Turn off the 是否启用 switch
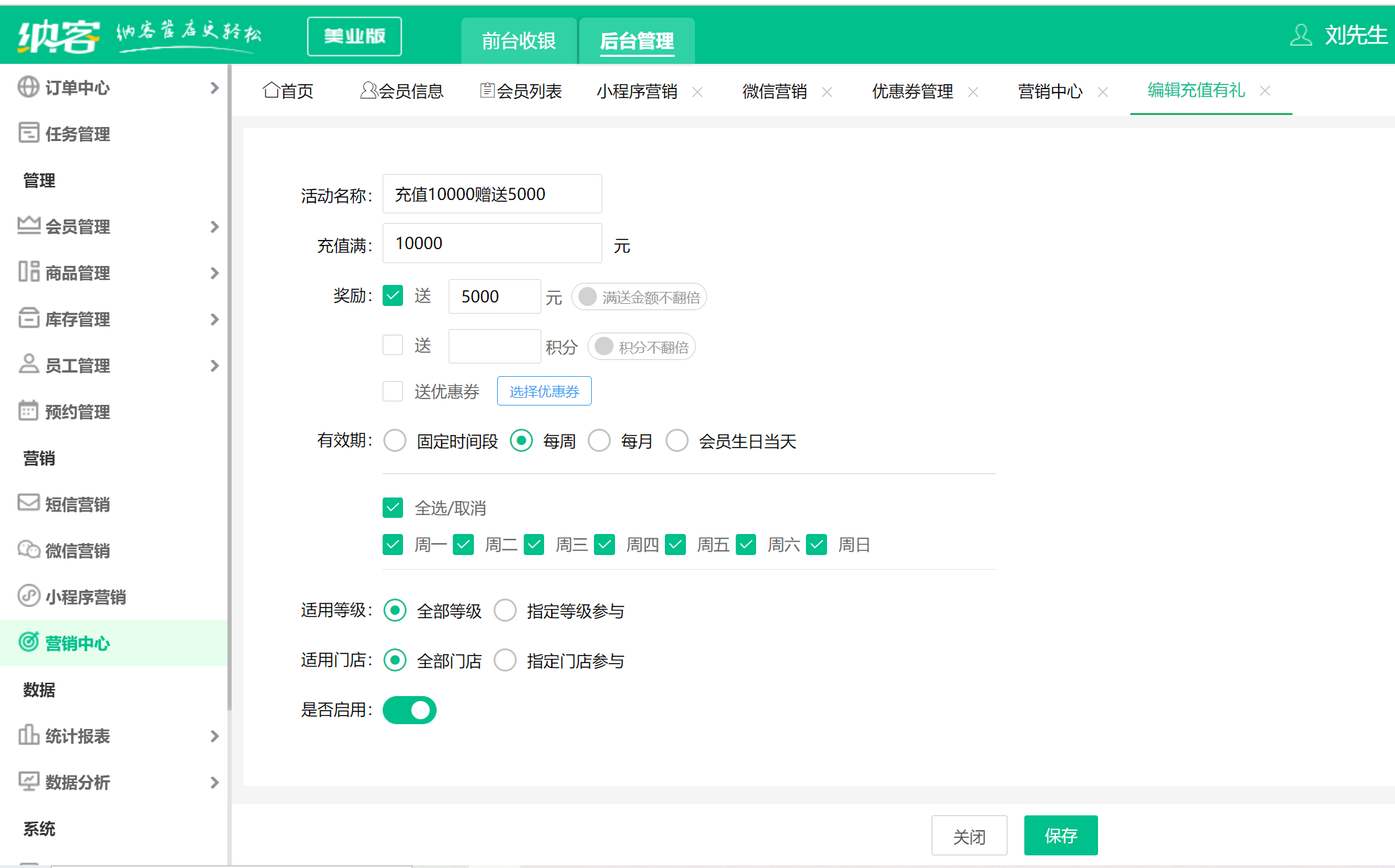The image size is (1395, 868). pos(409,710)
